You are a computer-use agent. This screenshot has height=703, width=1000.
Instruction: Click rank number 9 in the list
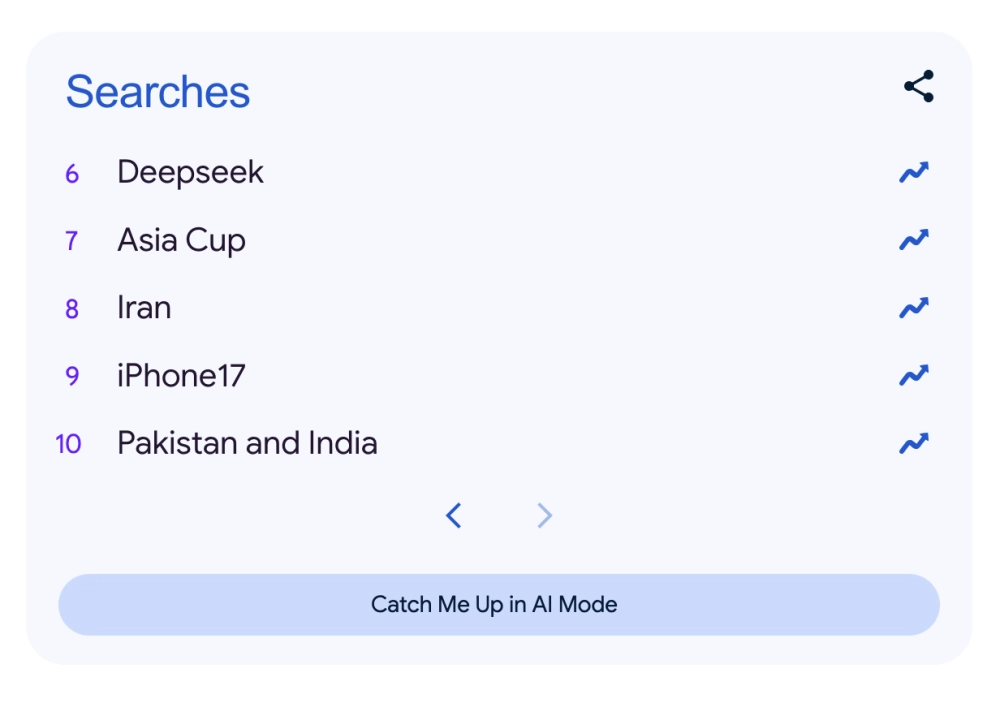72,377
